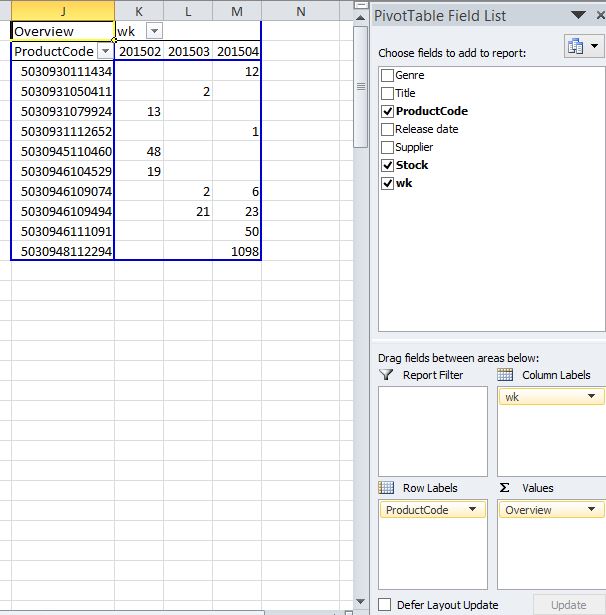Select the cell with value 13
The width and height of the screenshot is (606, 615).
click(139, 111)
